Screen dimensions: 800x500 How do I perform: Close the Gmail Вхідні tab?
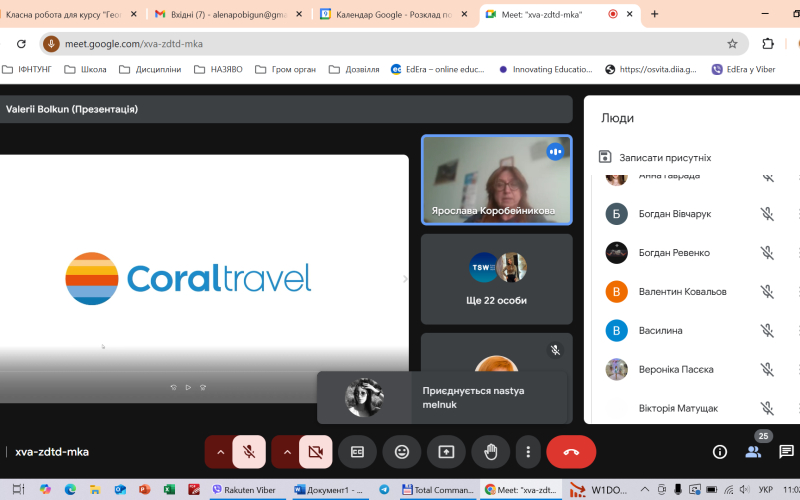pyautogui.click(x=299, y=14)
